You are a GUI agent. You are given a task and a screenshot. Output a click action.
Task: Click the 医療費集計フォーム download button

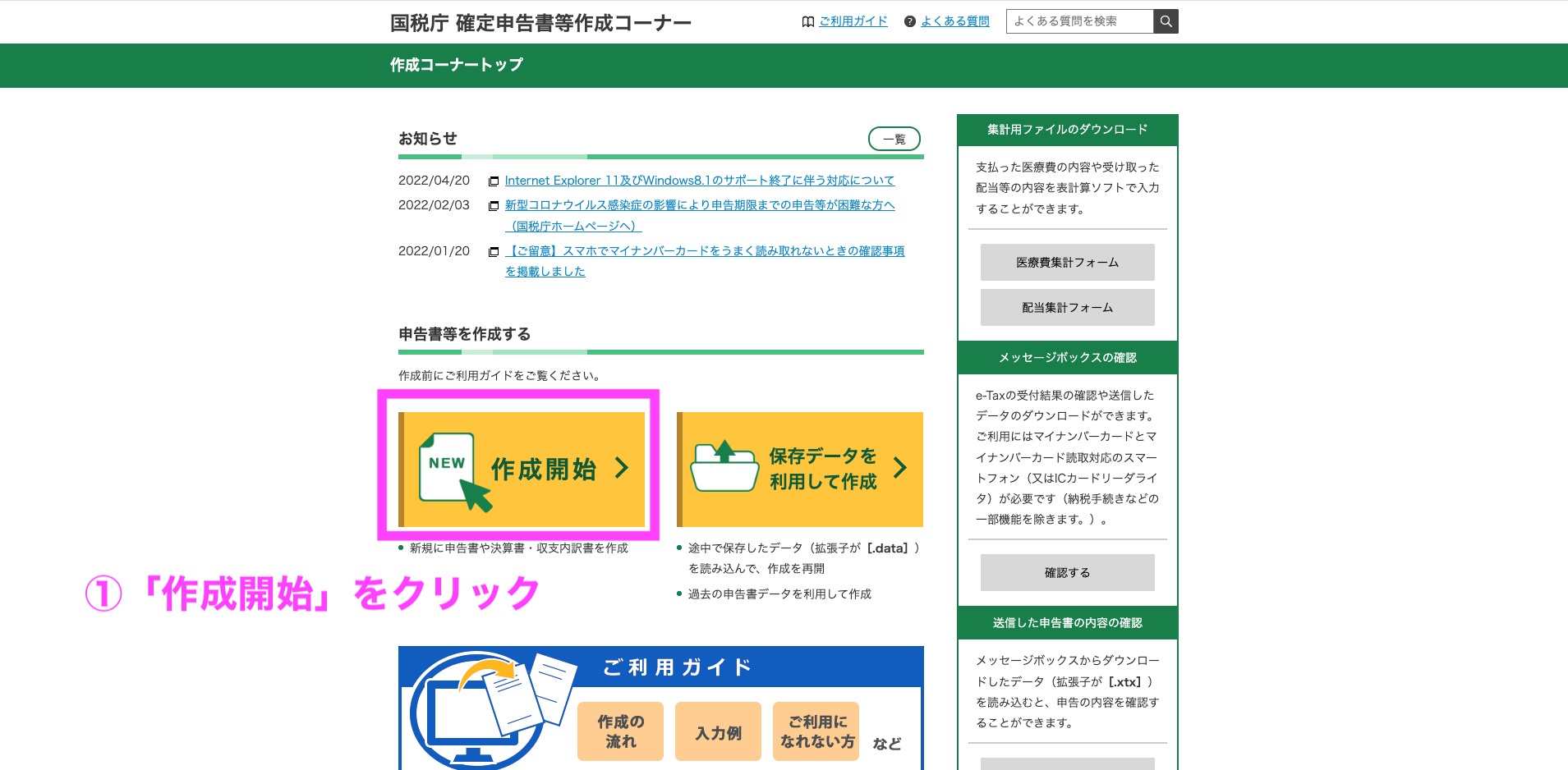click(x=1068, y=262)
